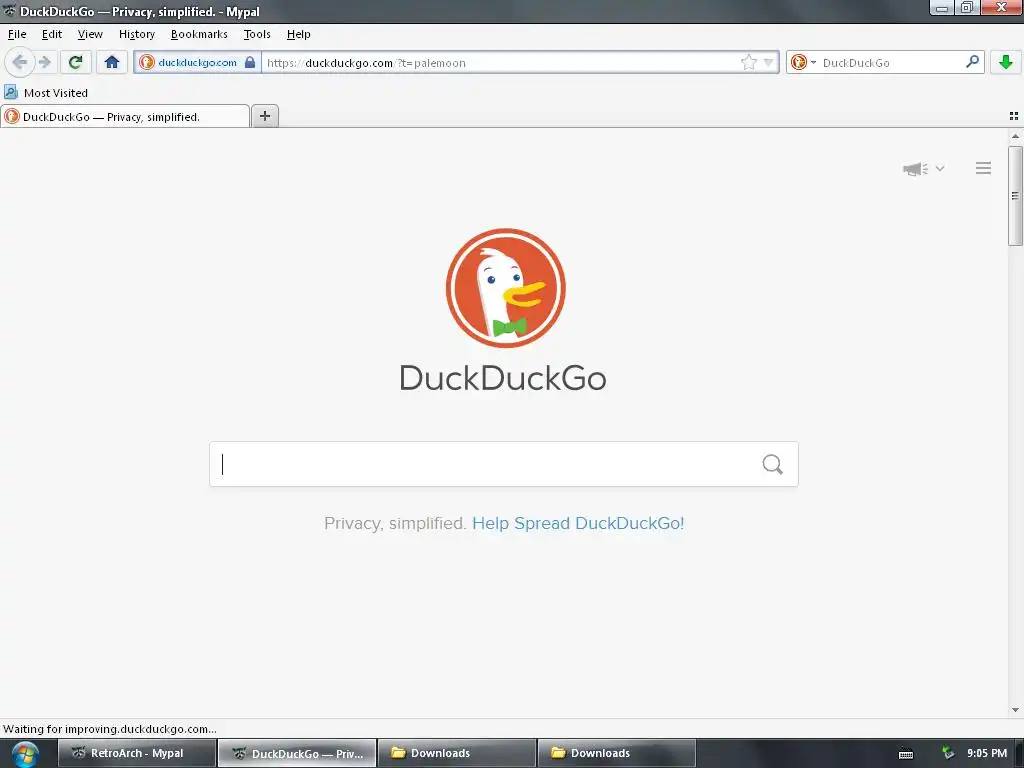
Task: Open a new tab with plus button
Action: [264, 116]
